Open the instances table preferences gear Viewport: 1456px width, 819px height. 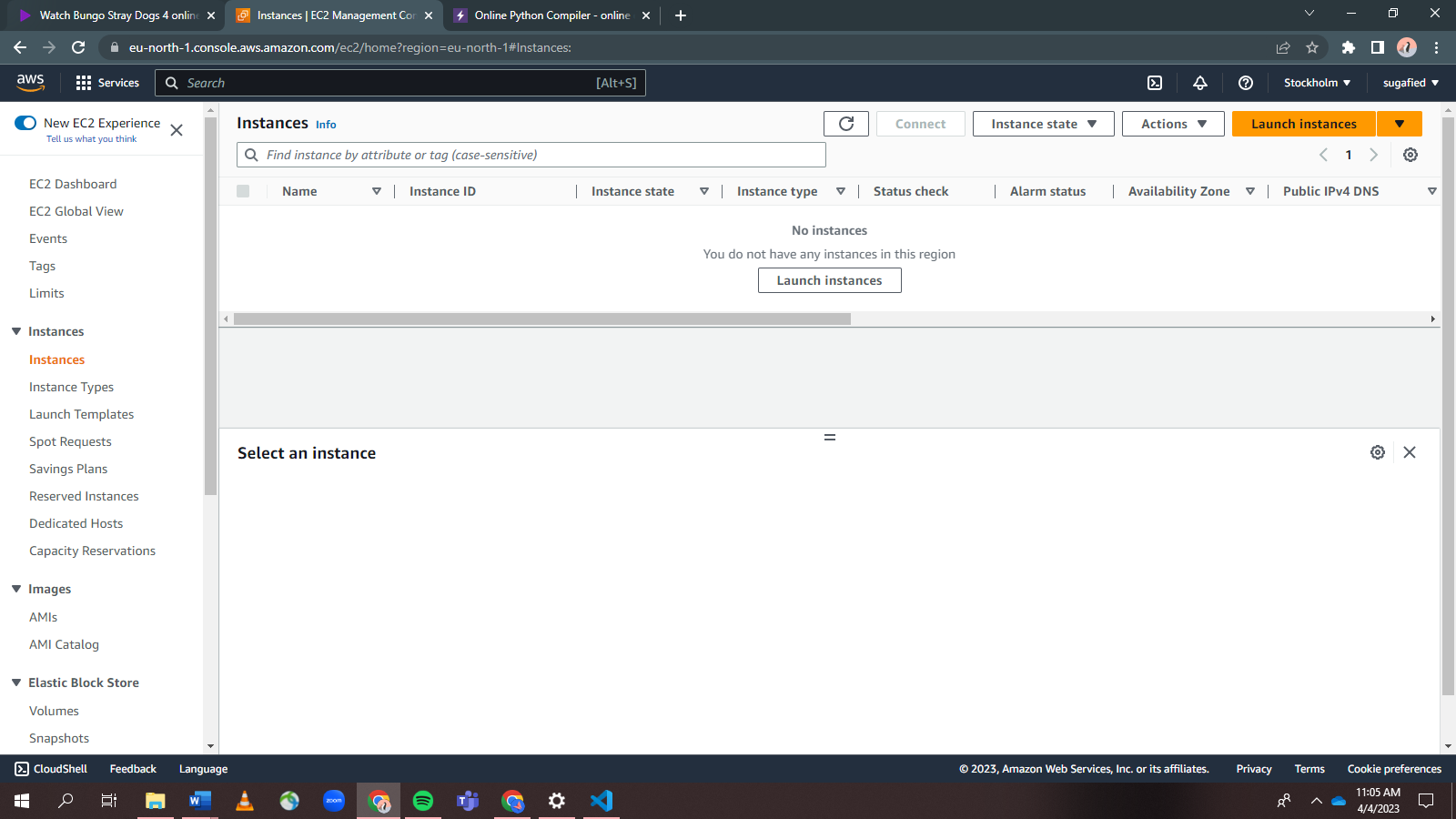(x=1410, y=155)
